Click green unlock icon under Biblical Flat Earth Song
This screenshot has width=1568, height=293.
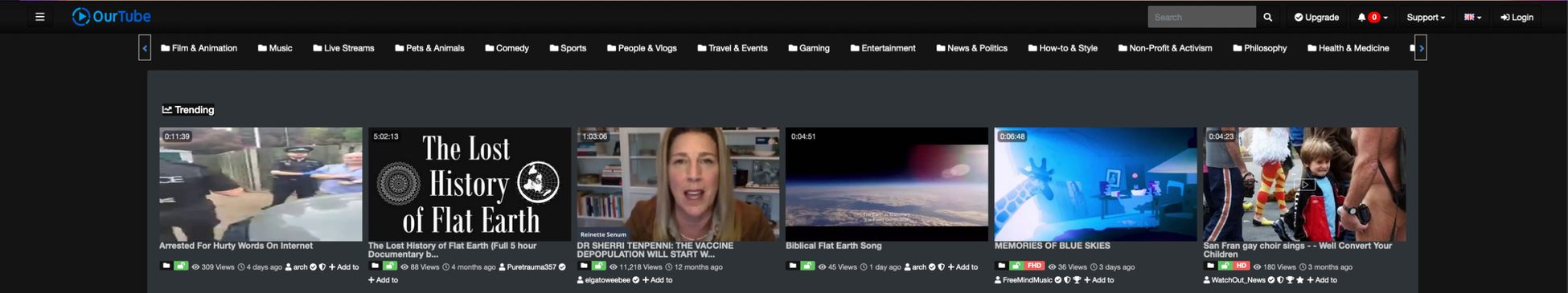[x=807, y=266]
